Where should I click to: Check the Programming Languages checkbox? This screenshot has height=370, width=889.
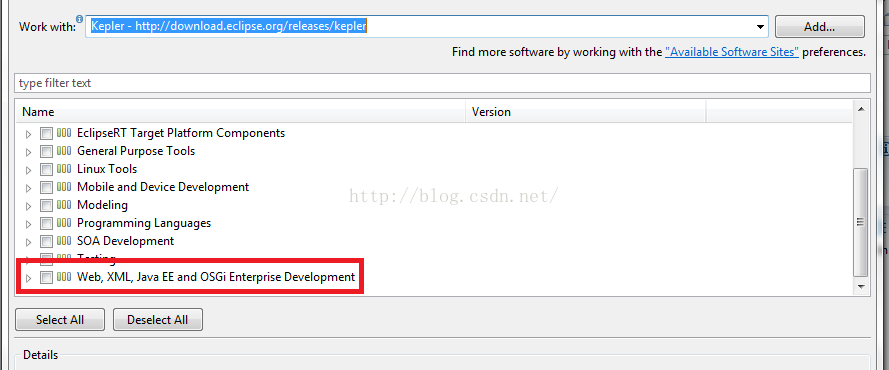pyautogui.click(x=46, y=224)
